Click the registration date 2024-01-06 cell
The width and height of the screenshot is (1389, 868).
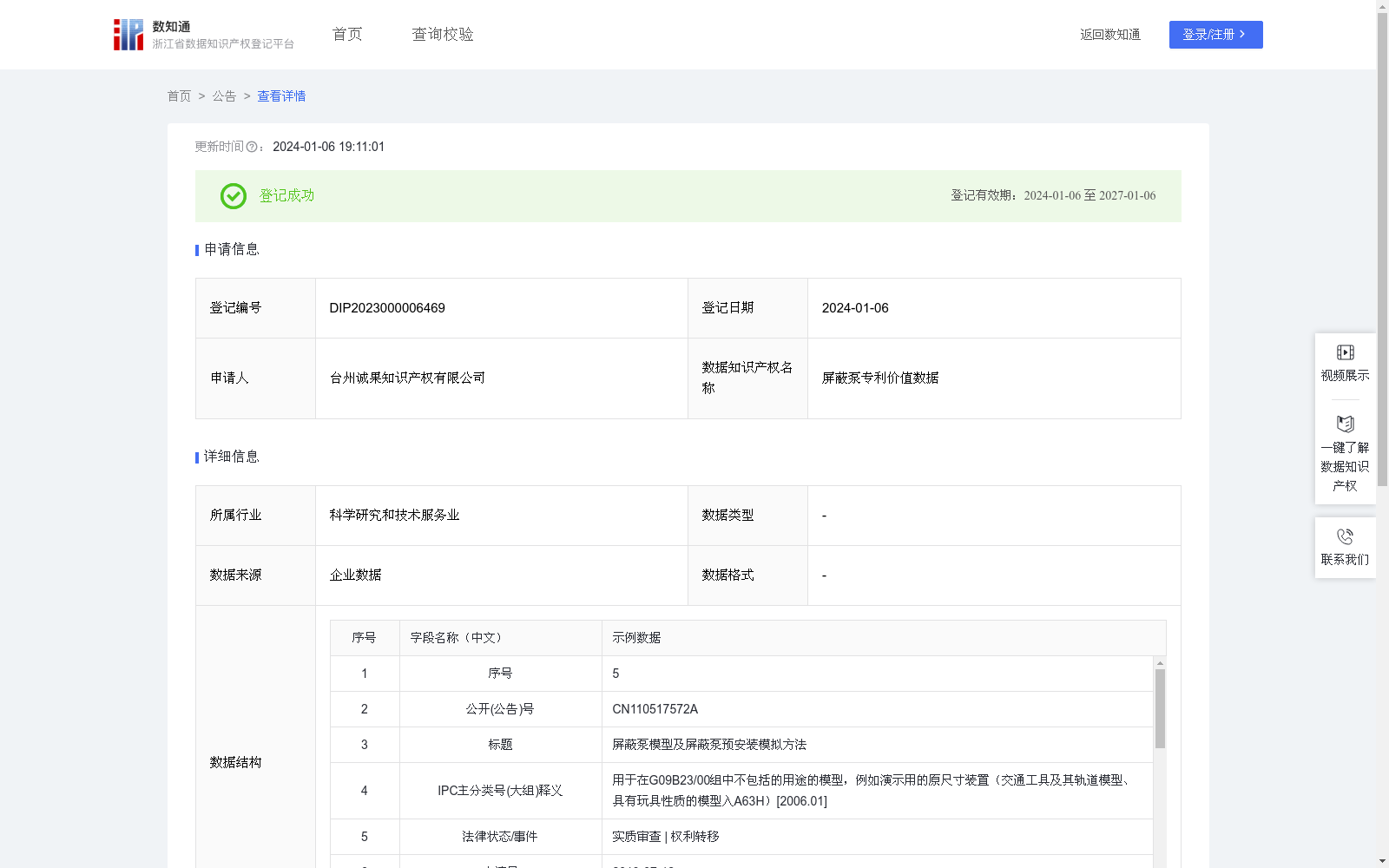tap(994, 308)
